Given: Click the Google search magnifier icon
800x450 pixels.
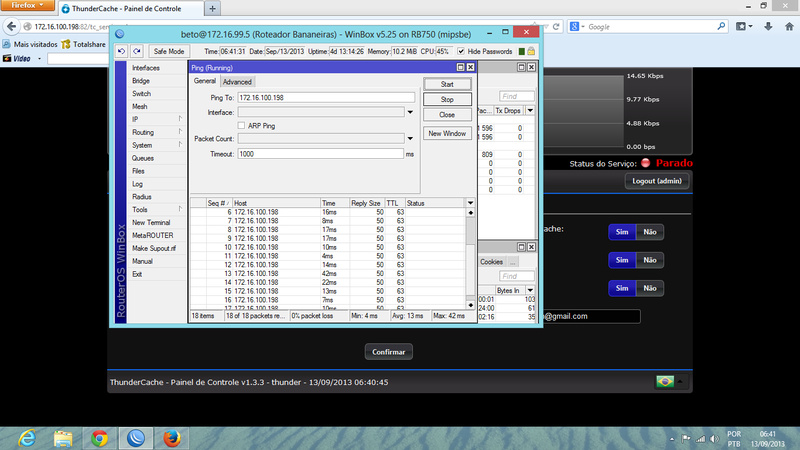Looking at the screenshot, I should (721, 26).
